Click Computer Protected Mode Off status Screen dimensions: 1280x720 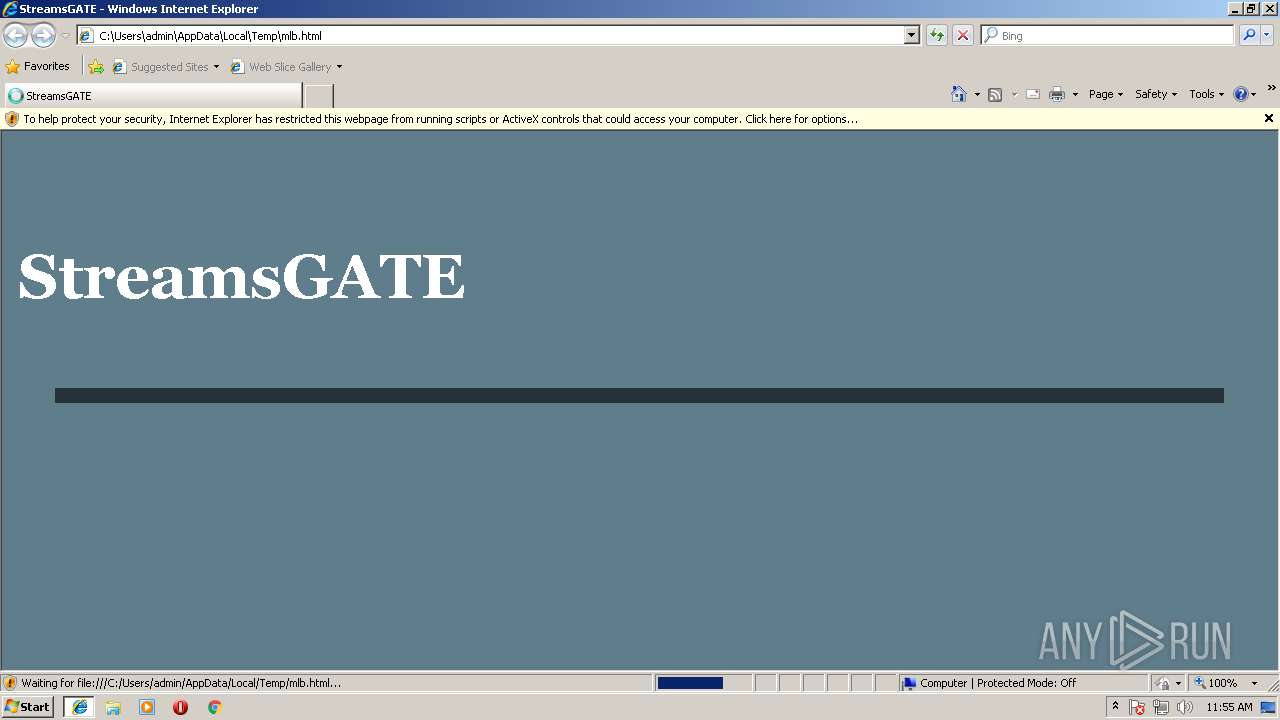pos(988,683)
